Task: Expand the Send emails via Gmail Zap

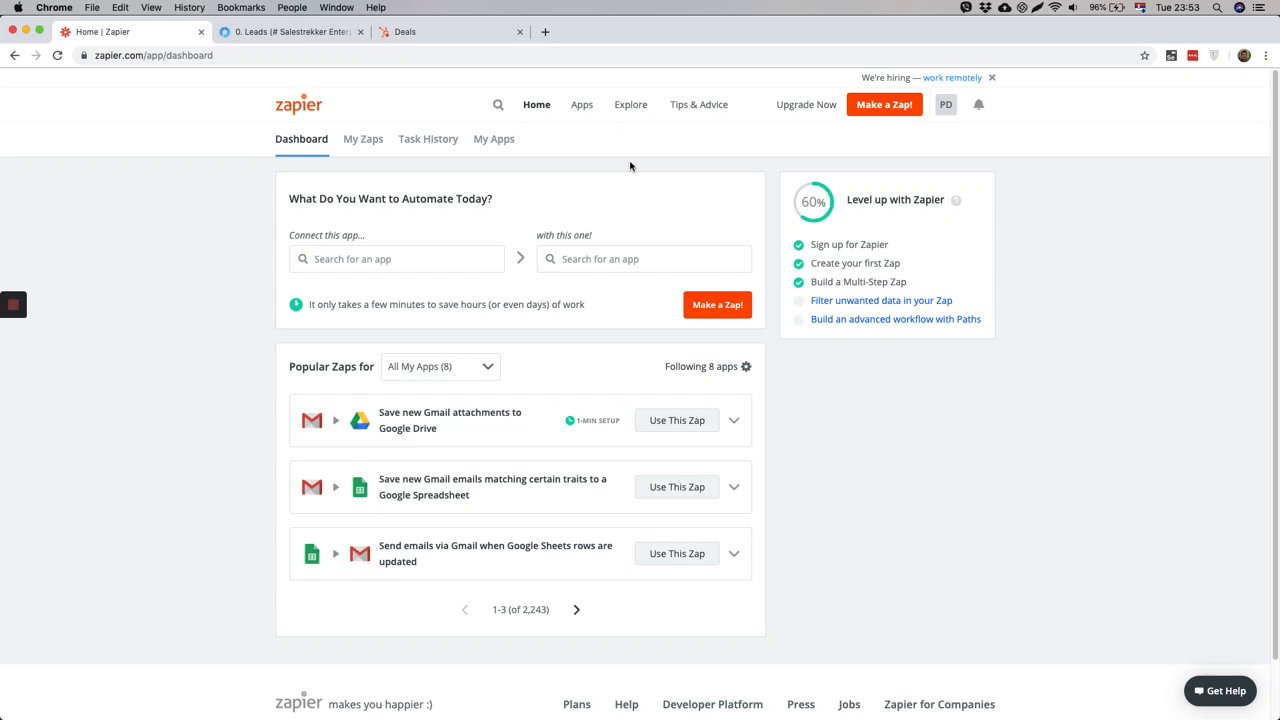Action: click(734, 554)
